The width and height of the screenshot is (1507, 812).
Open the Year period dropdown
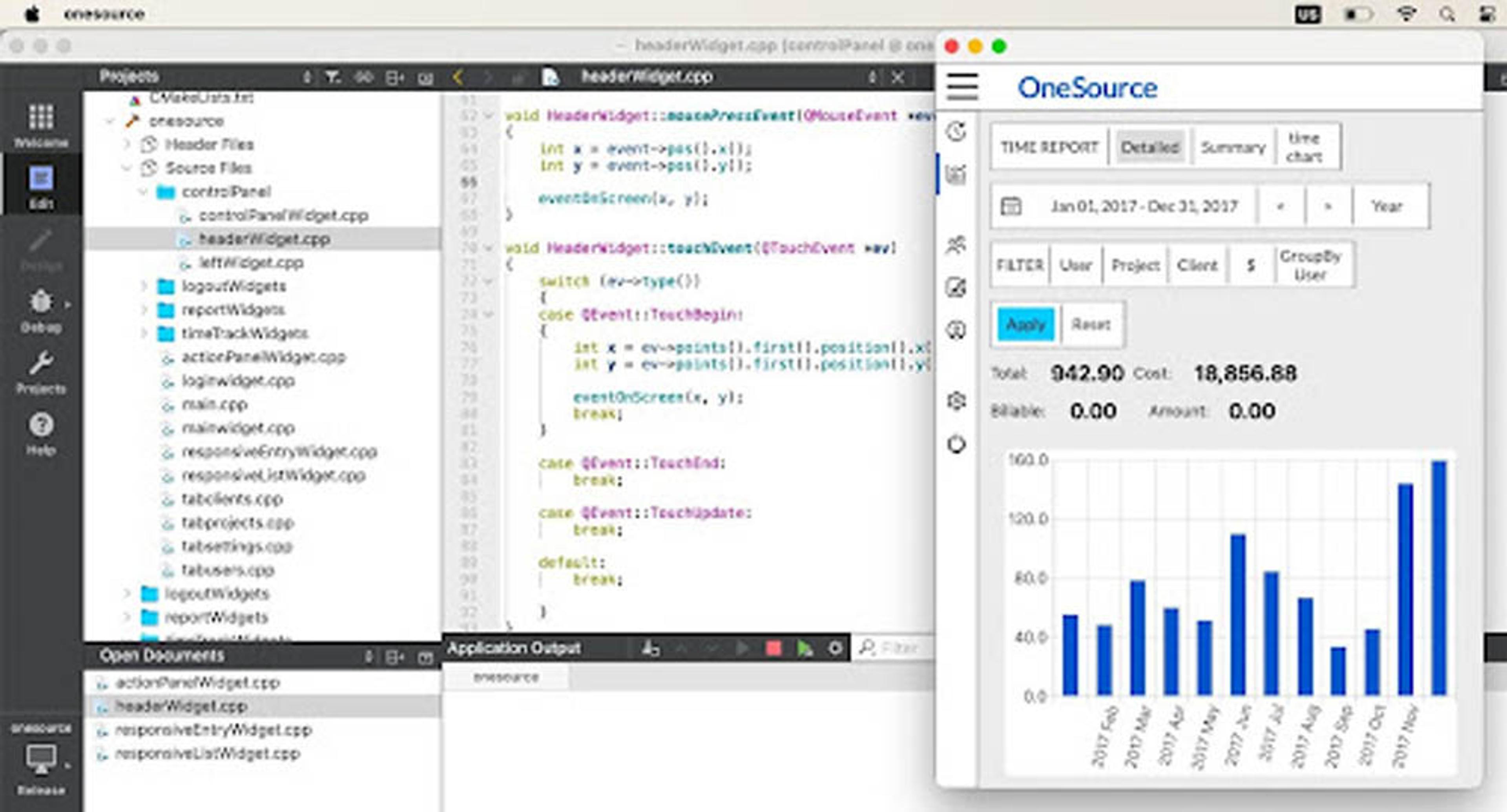pyautogui.click(x=1387, y=206)
